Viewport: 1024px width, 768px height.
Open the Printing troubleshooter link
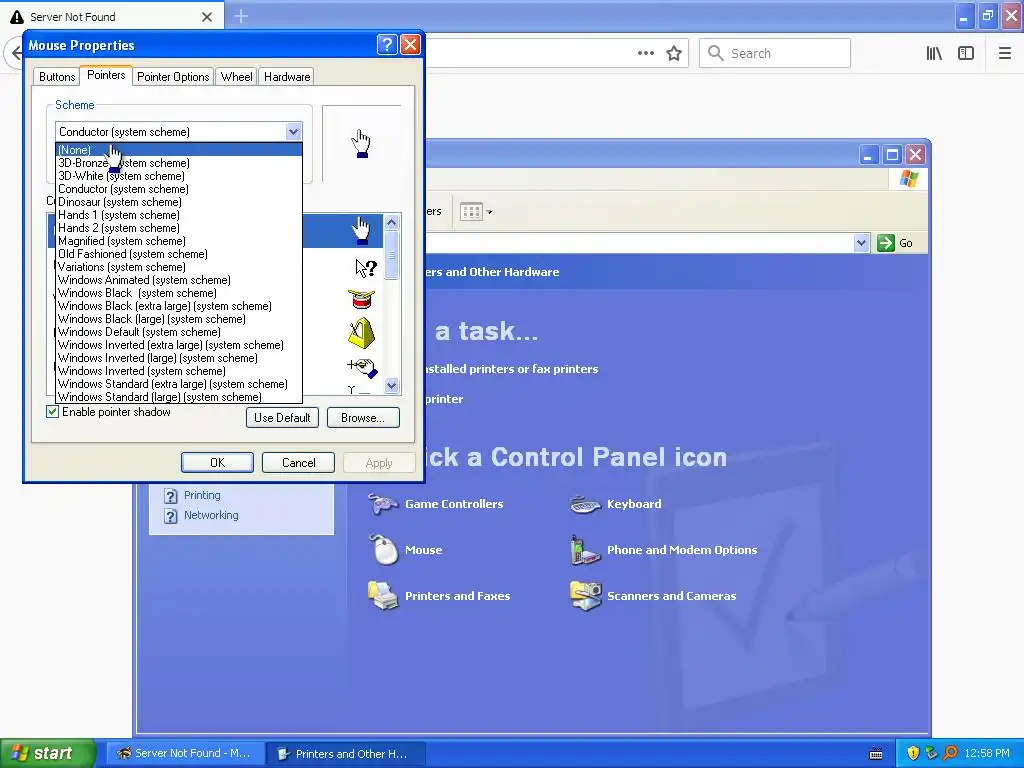click(x=202, y=495)
